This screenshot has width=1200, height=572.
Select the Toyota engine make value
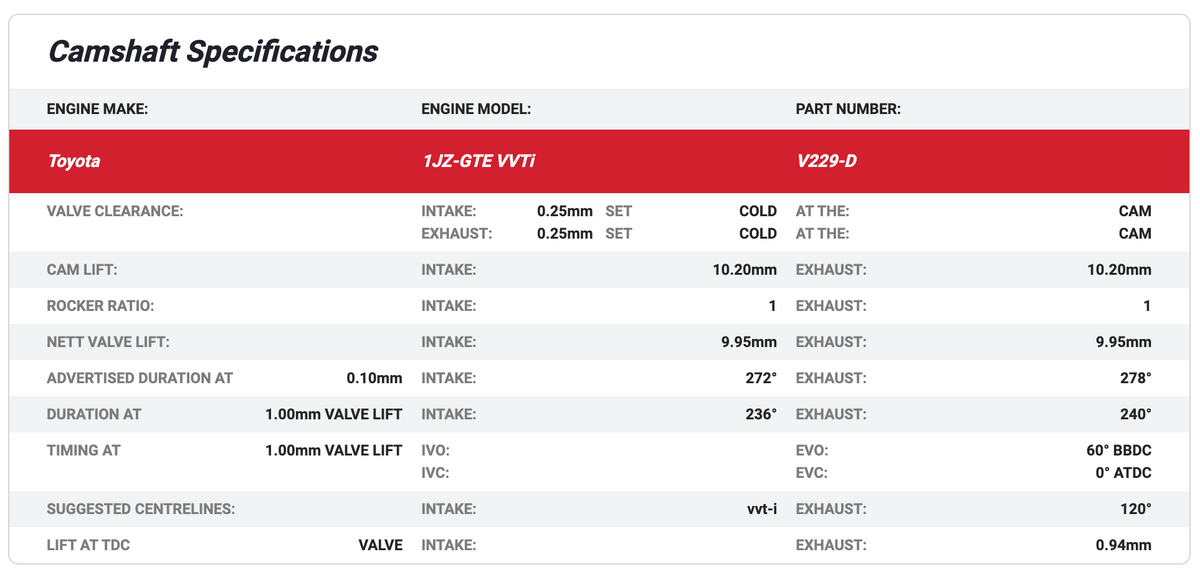tap(74, 161)
